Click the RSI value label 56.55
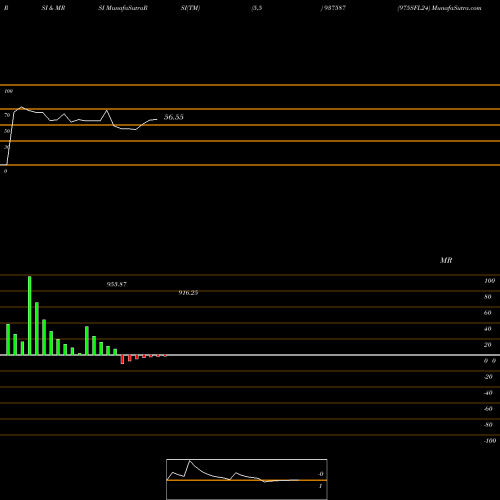The height and width of the screenshot is (500, 500). click(174, 117)
